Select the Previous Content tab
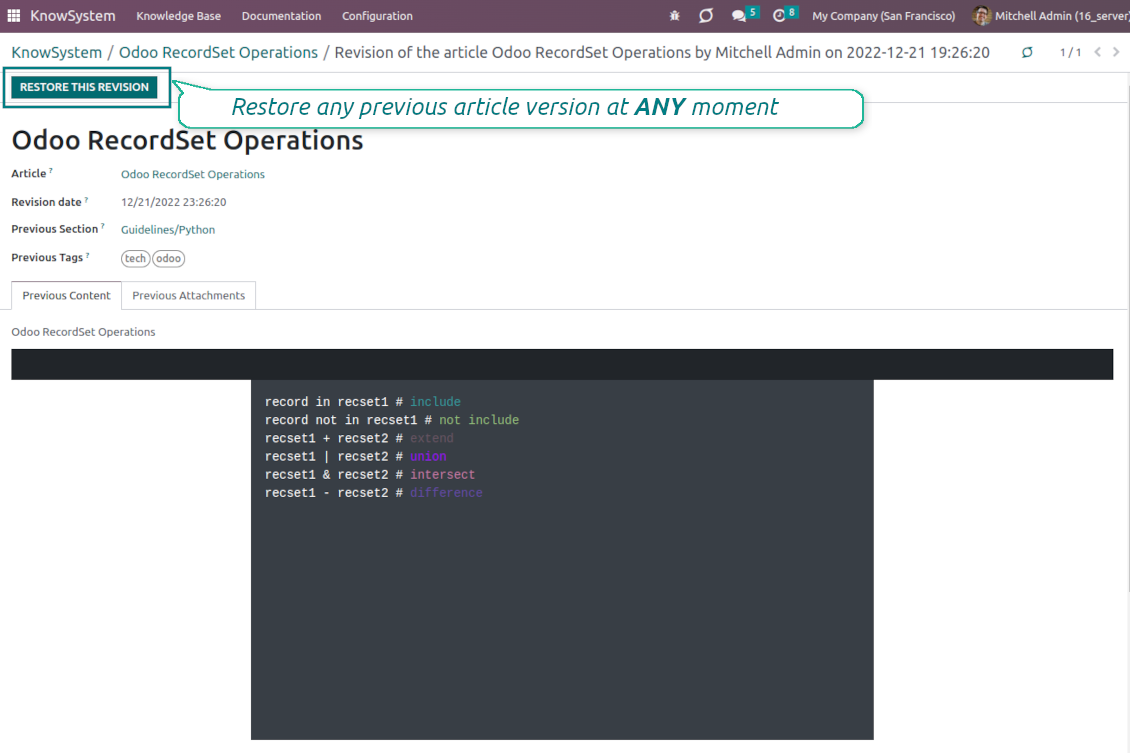The image size is (1130, 753). click(66, 296)
